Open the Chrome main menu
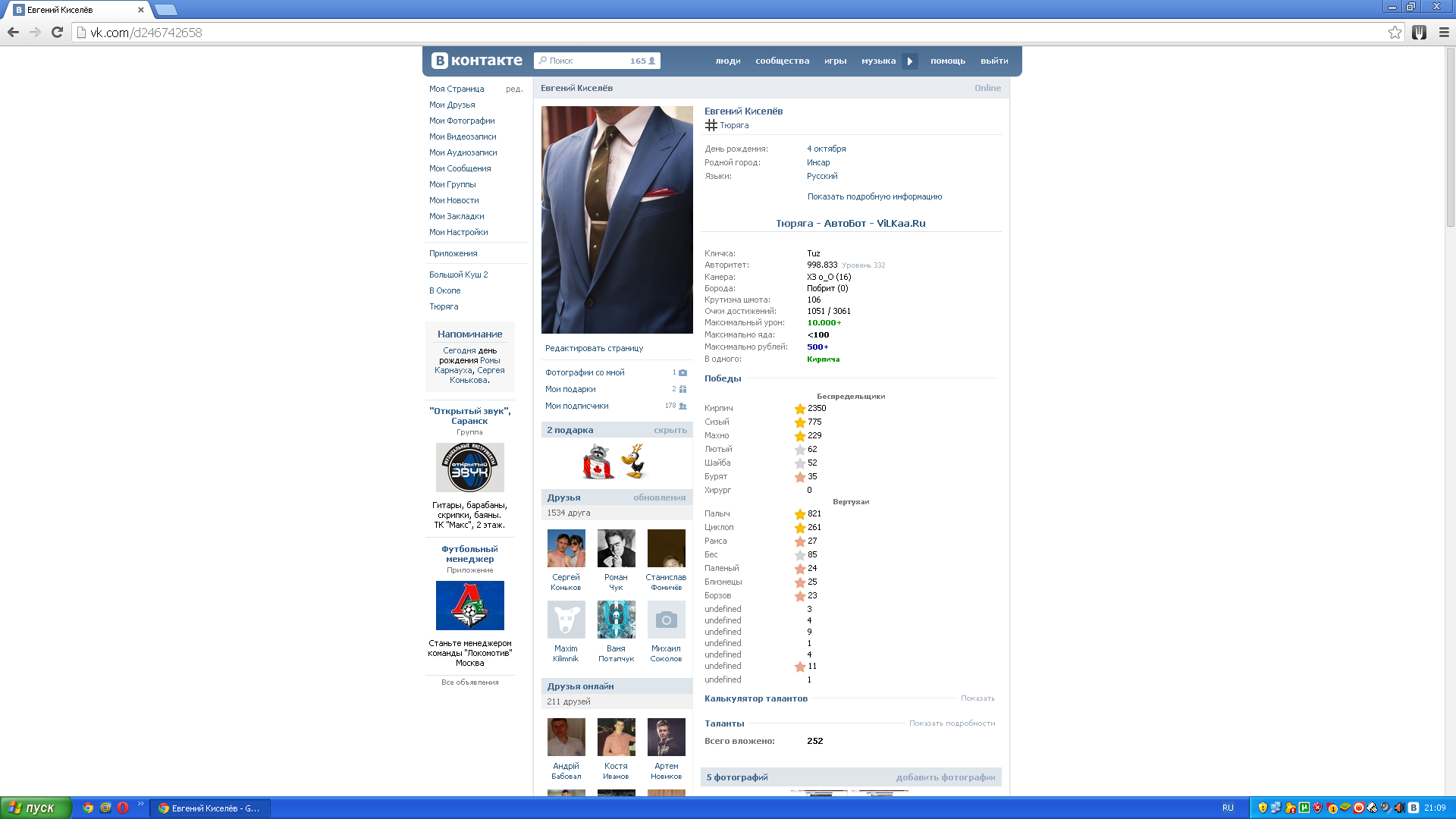 [x=1444, y=32]
